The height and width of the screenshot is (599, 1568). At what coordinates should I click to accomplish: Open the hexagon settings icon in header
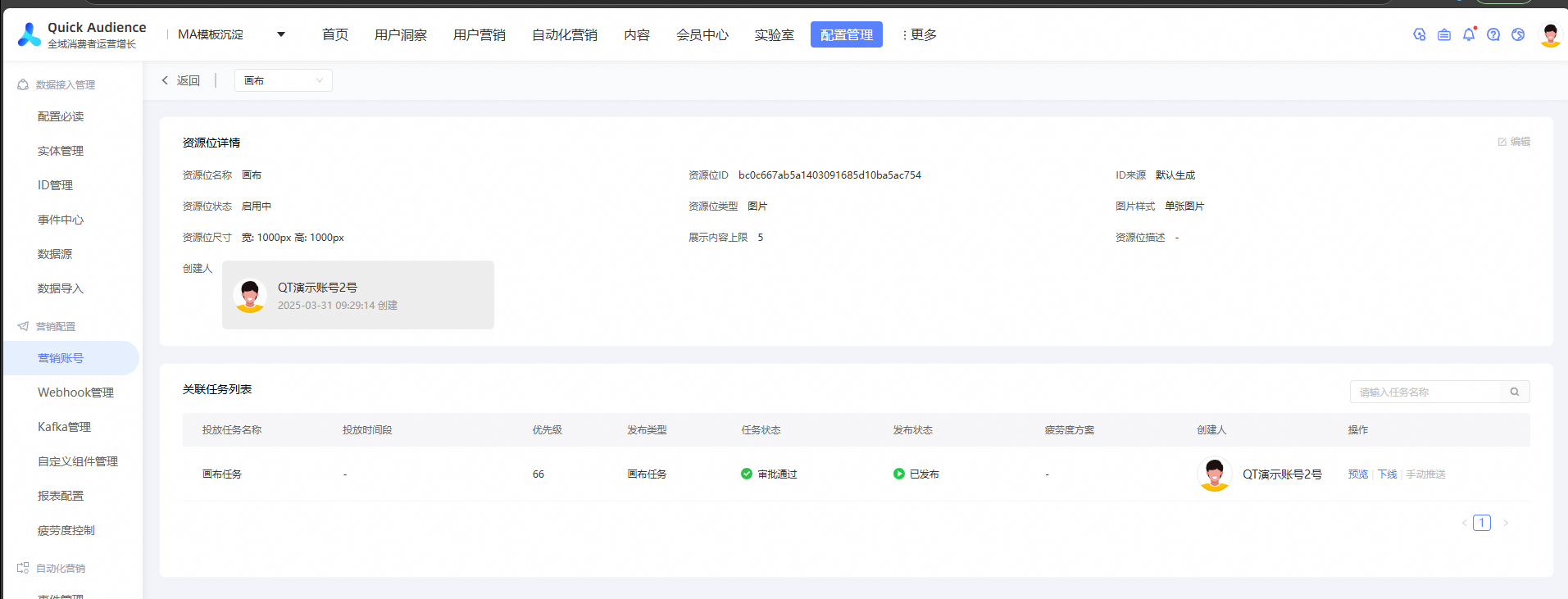tap(1420, 34)
